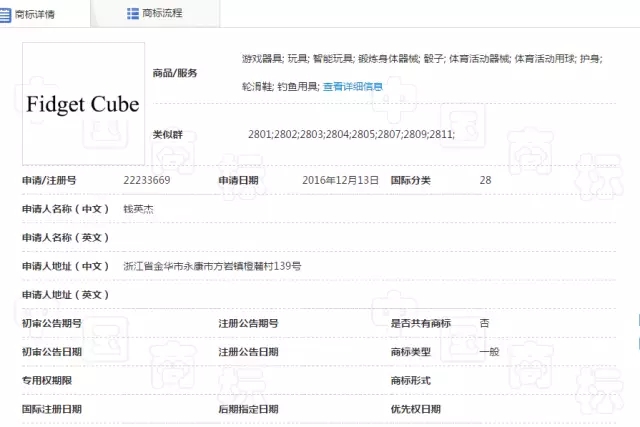
Task: Click the 申请人名称（英文） label
Action: point(65,238)
